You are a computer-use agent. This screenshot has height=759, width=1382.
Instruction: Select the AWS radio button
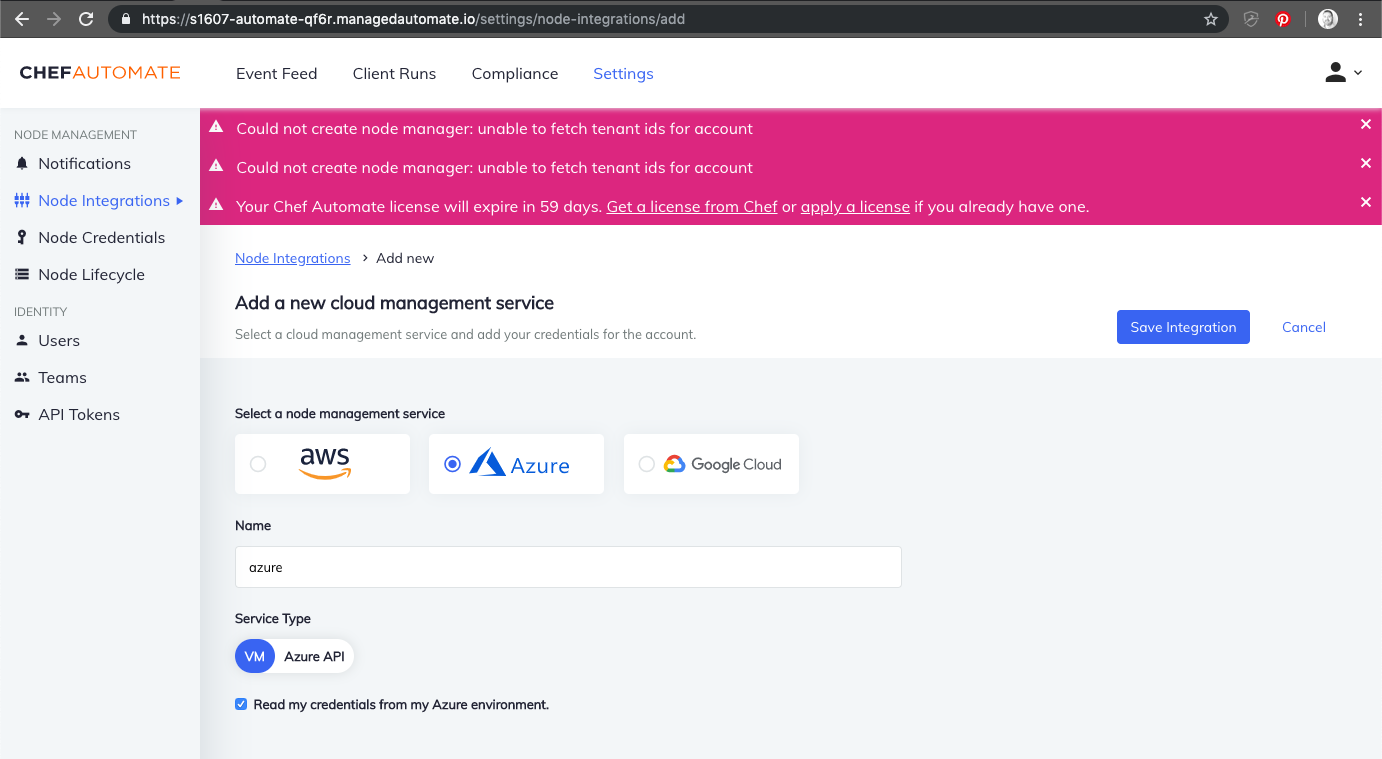click(258, 464)
